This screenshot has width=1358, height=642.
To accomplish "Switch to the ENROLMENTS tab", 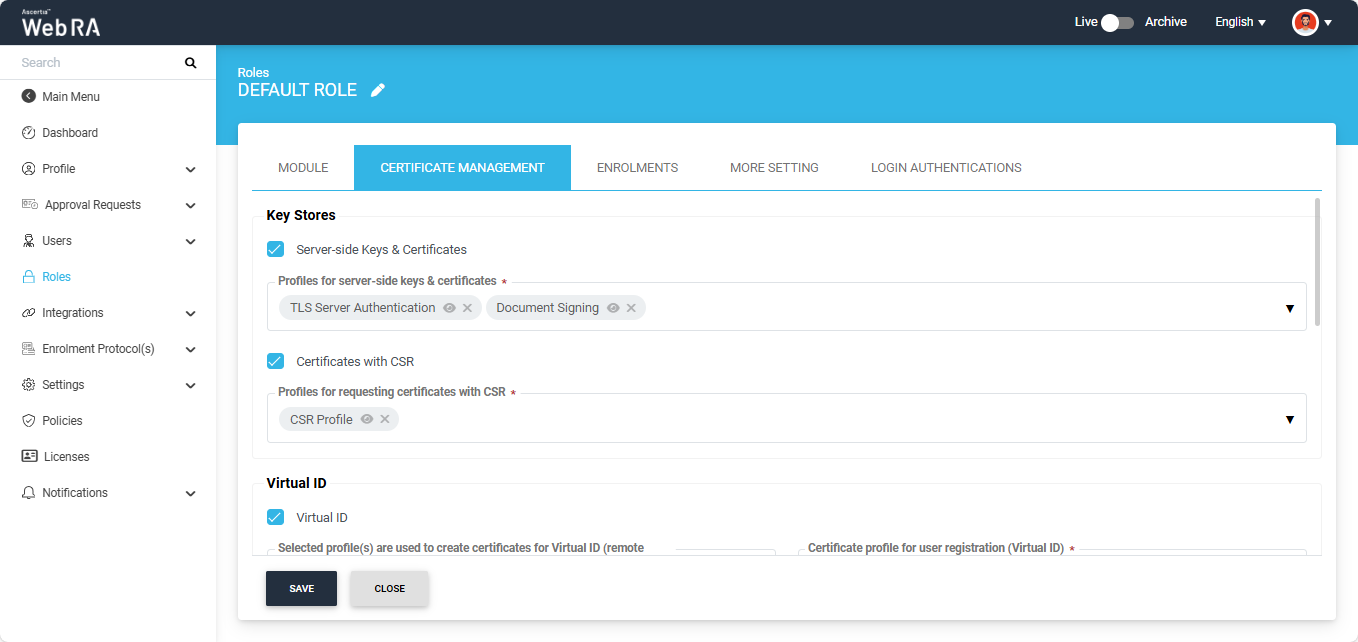I will (x=637, y=168).
